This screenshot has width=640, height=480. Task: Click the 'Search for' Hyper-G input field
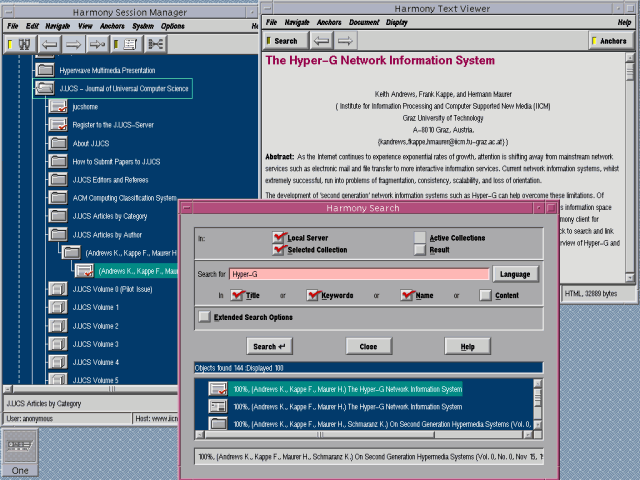tap(359, 274)
